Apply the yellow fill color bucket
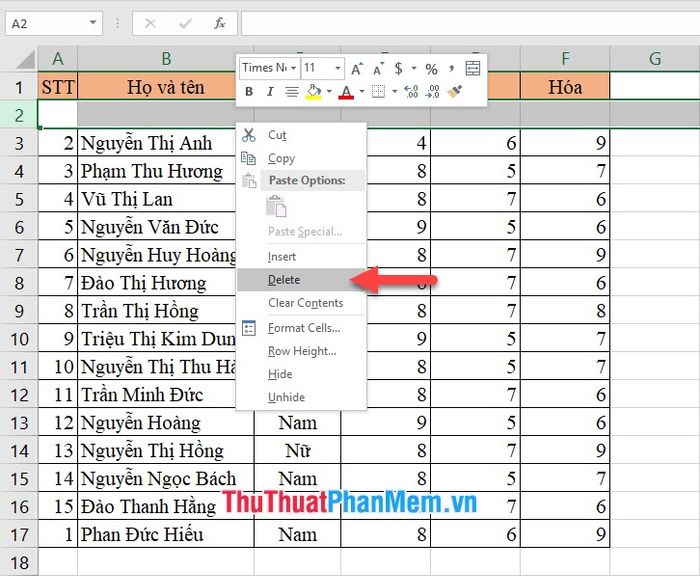The height and width of the screenshot is (576, 700). point(313,92)
